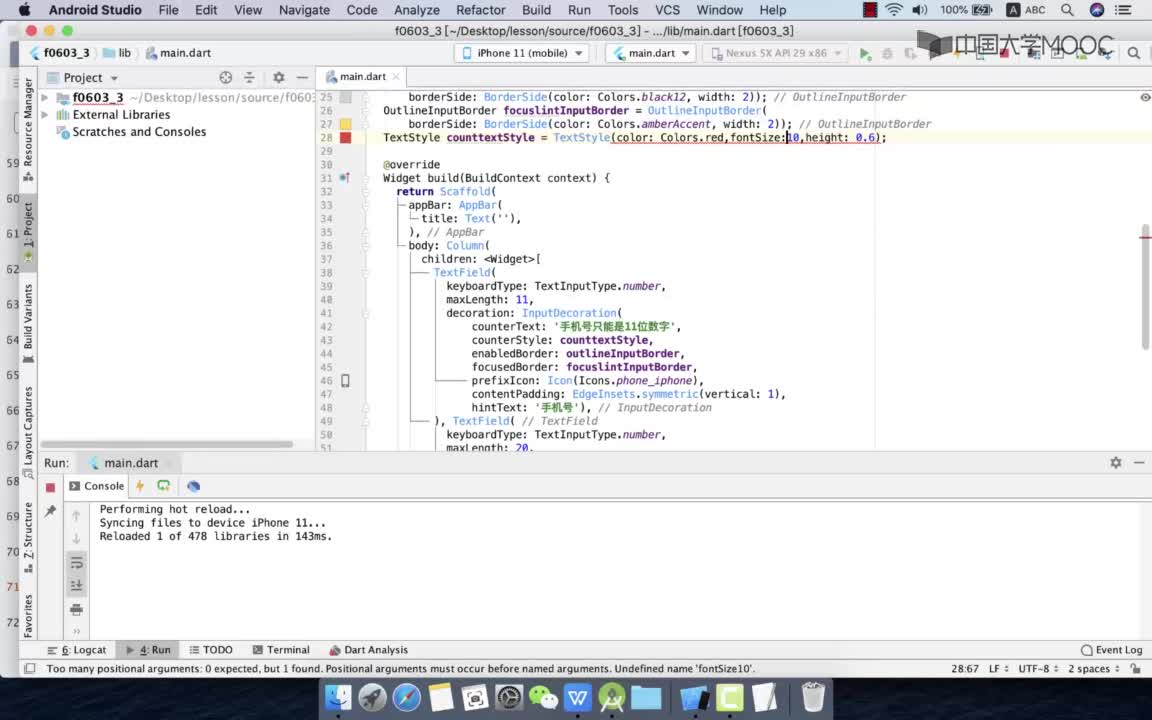The height and width of the screenshot is (720, 1152).
Task: Open the 6: Logcat tool window
Action: point(77,650)
